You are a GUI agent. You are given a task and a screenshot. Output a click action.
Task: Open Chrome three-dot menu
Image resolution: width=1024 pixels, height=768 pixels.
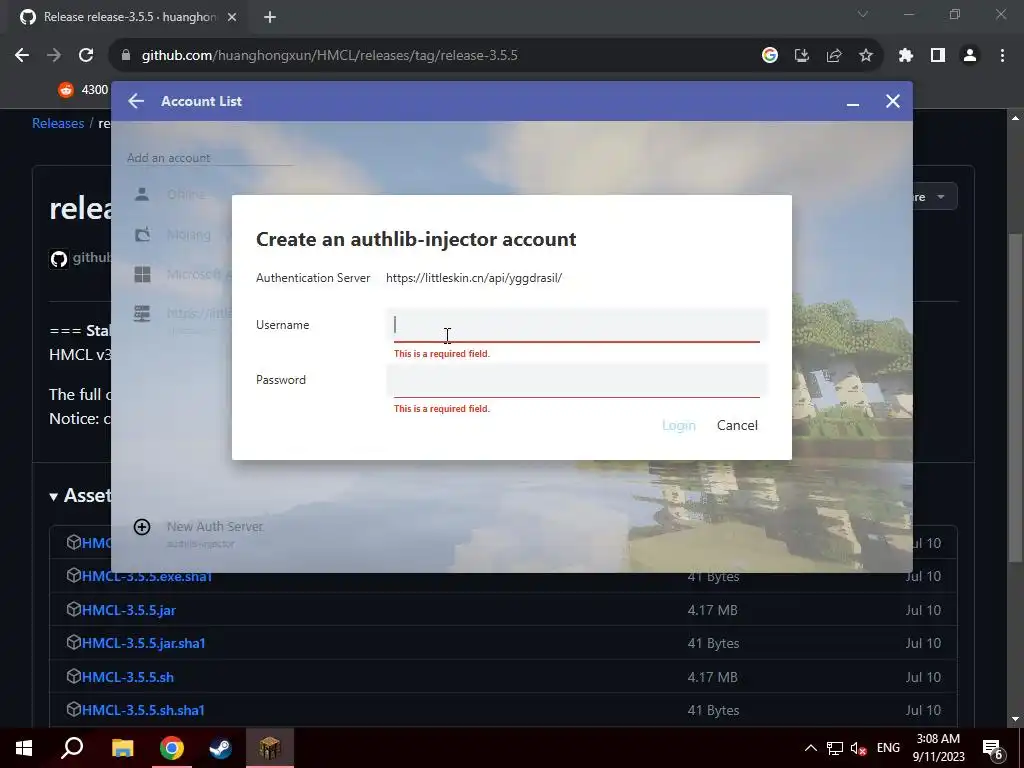(x=1002, y=56)
